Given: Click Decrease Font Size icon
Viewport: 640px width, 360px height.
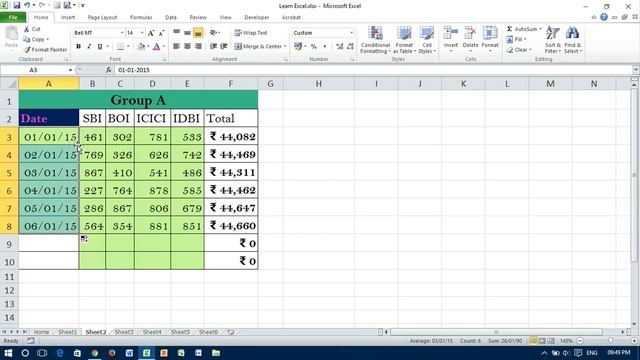Looking at the screenshot, I should click(161, 33).
